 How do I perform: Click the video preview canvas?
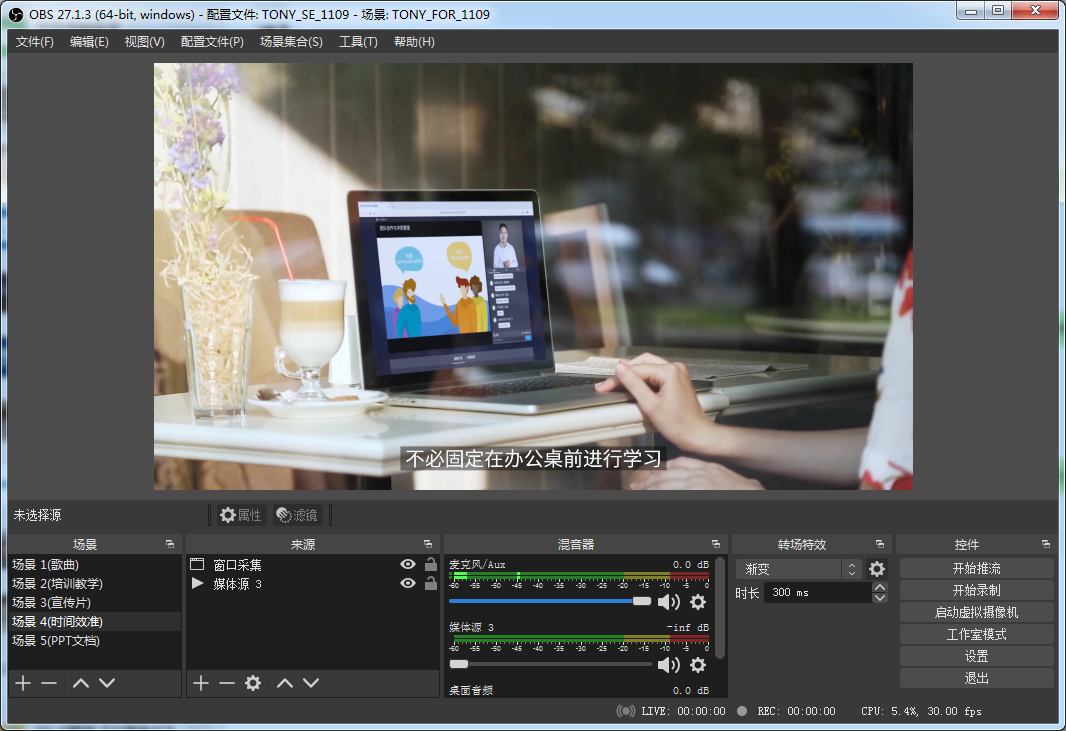click(533, 276)
